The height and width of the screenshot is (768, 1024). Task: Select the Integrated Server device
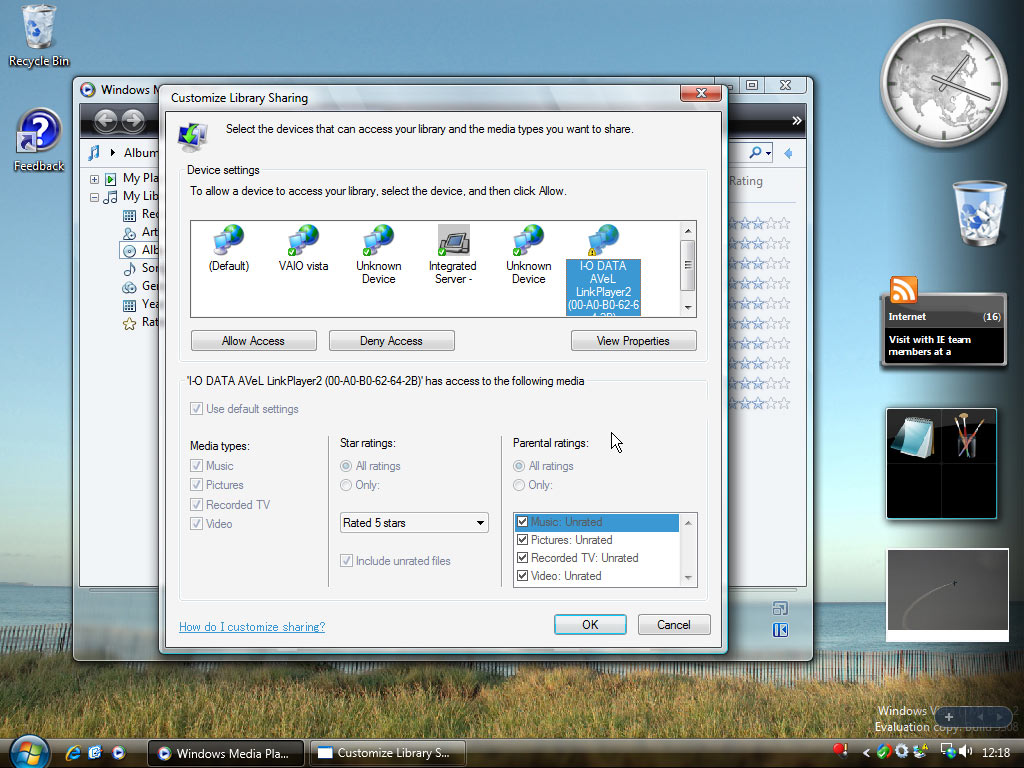tap(453, 255)
